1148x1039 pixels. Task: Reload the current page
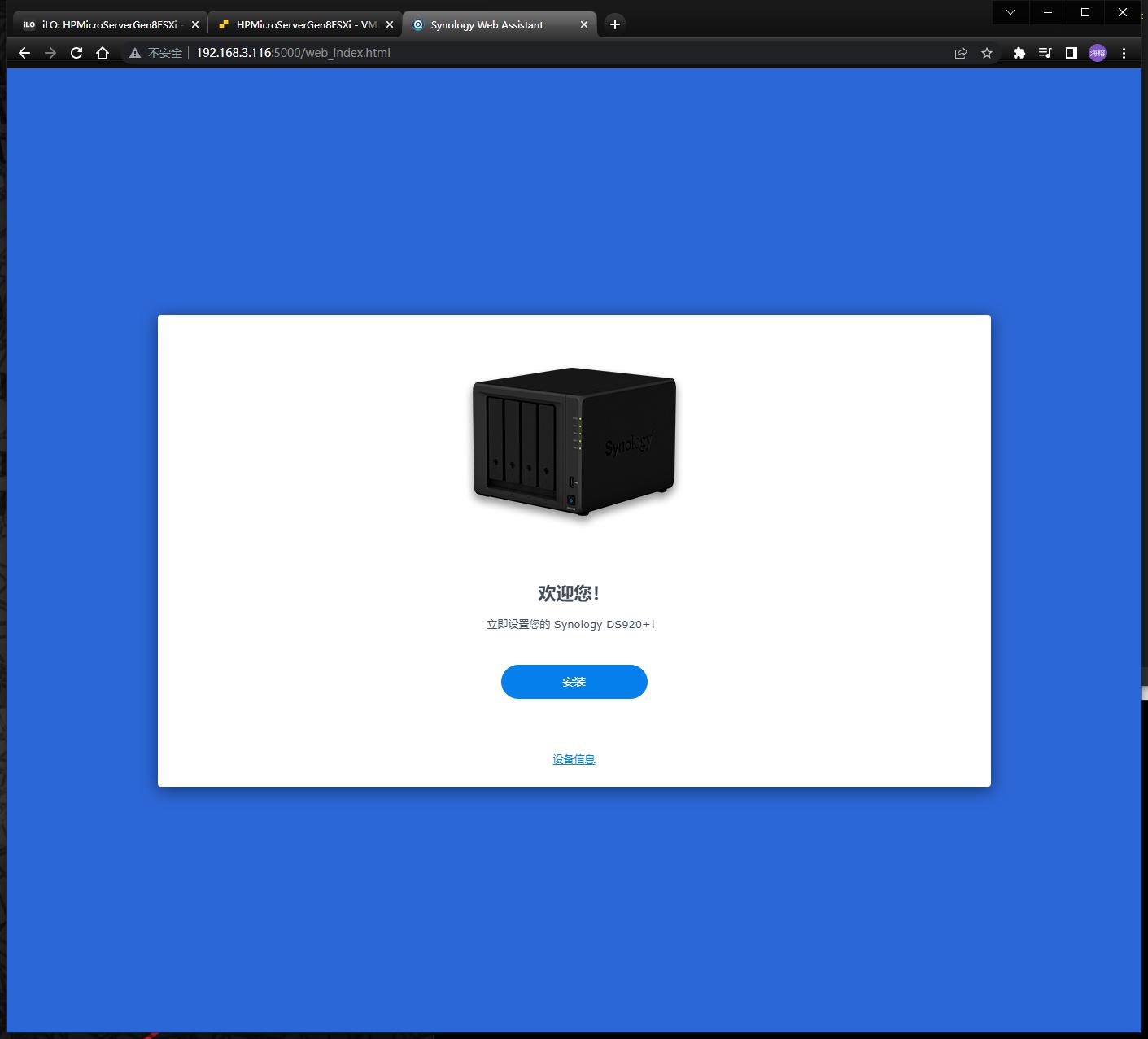coord(76,53)
